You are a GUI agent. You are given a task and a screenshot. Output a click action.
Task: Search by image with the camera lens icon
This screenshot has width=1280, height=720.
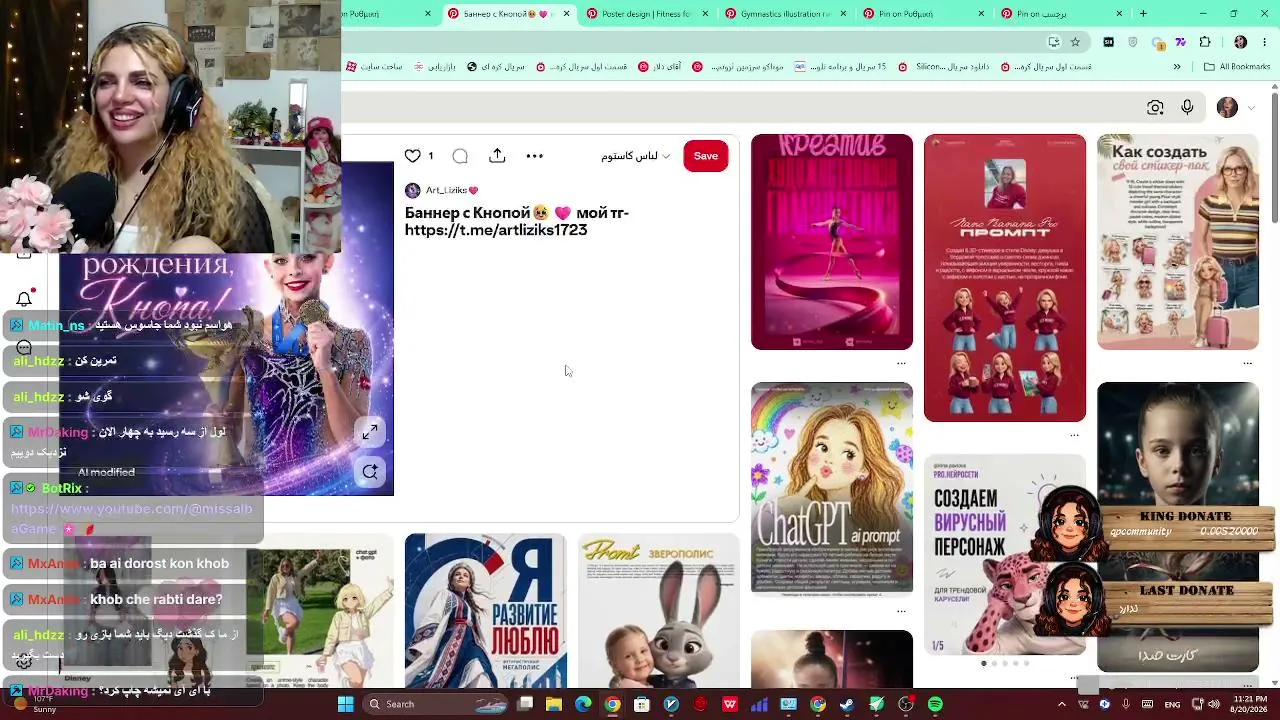point(1155,108)
